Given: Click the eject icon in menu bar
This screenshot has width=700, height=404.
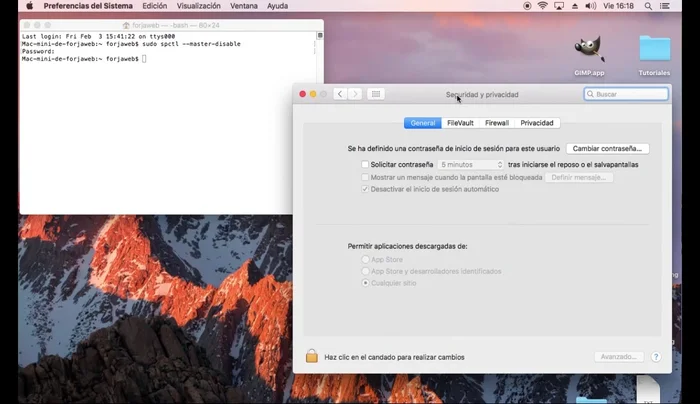Looking at the screenshot, I should click(x=575, y=6).
